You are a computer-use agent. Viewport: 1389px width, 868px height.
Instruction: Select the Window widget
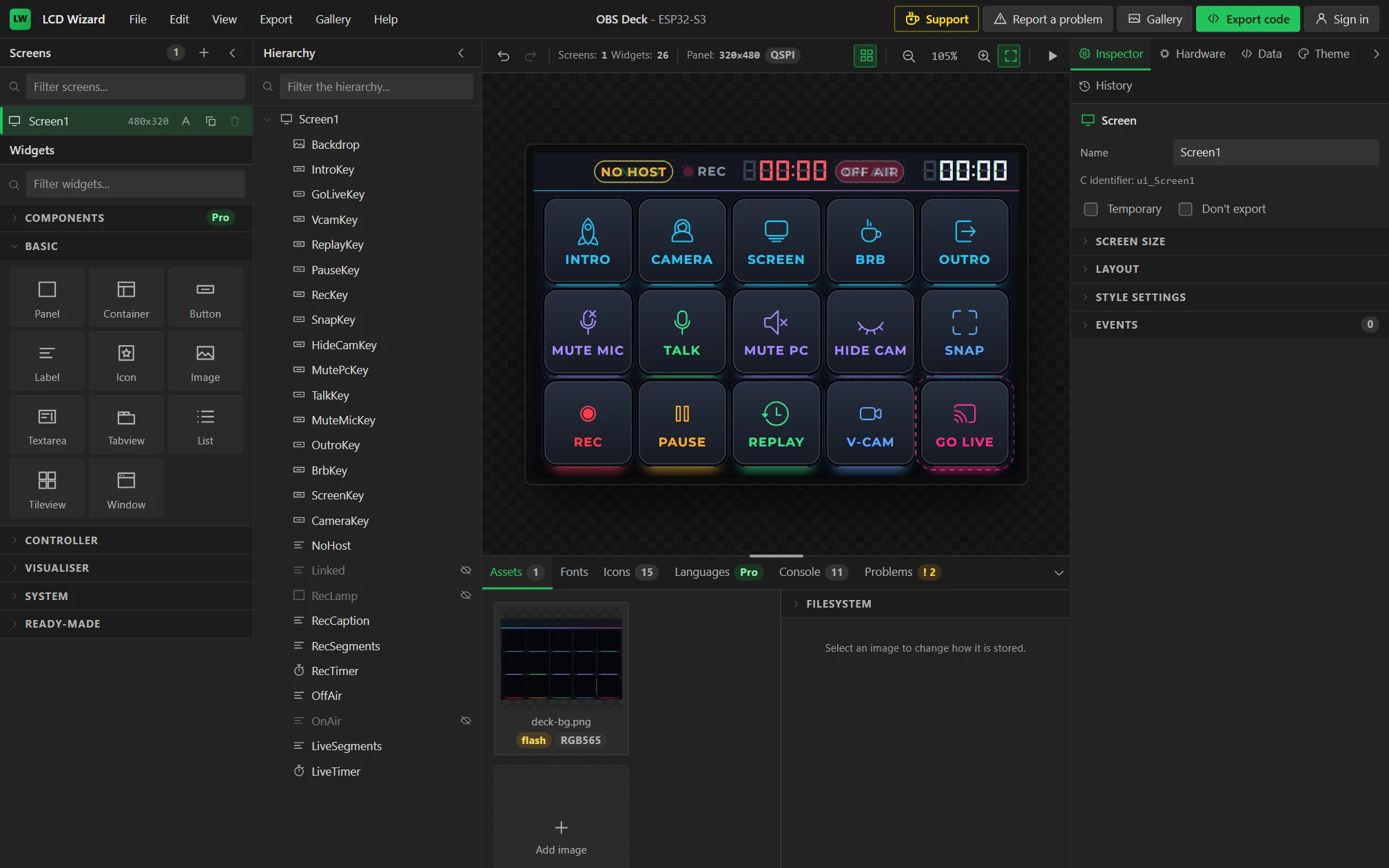click(126, 489)
